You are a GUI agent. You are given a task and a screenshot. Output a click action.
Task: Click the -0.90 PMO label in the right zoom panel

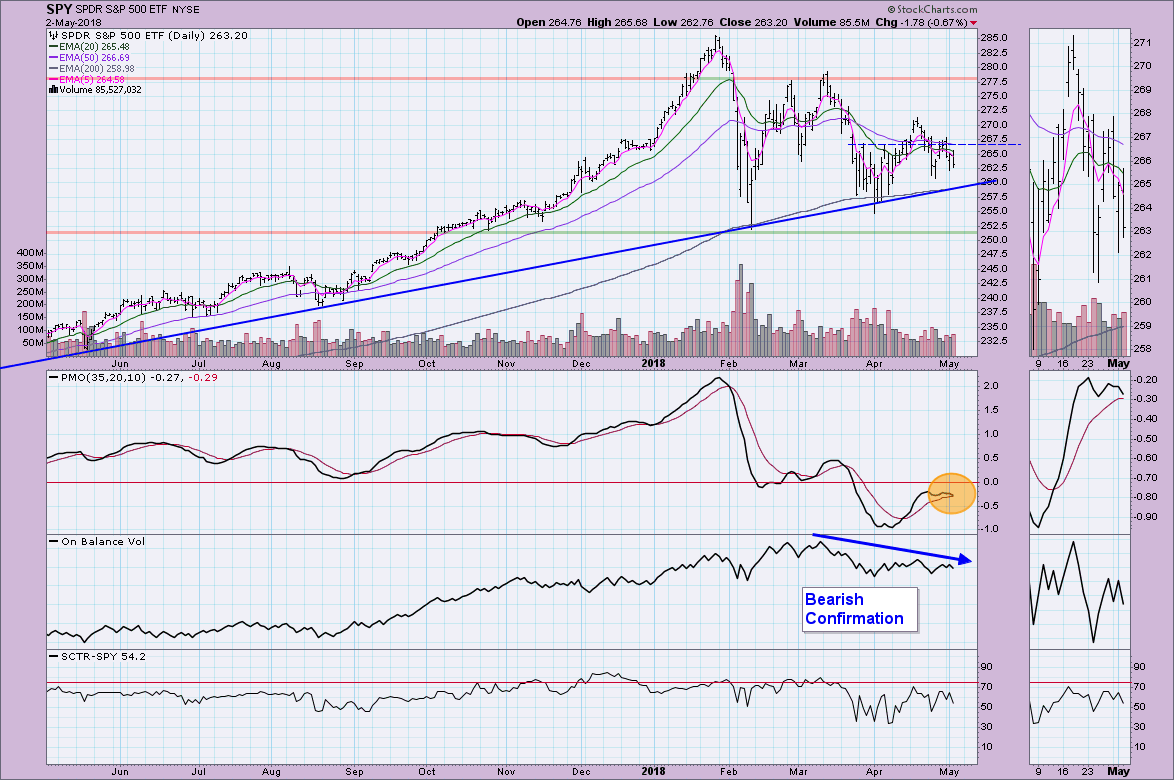coord(1144,517)
